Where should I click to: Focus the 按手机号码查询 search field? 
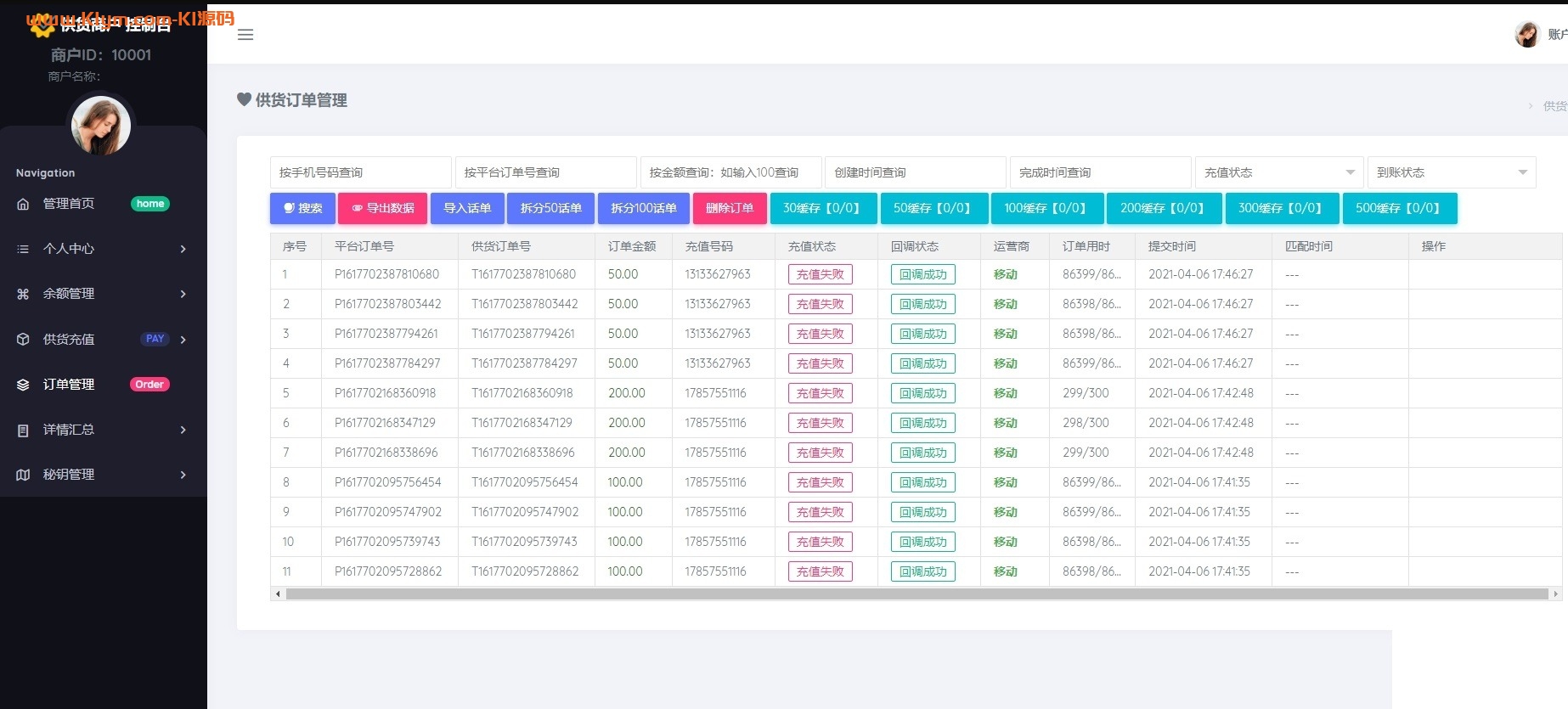360,172
